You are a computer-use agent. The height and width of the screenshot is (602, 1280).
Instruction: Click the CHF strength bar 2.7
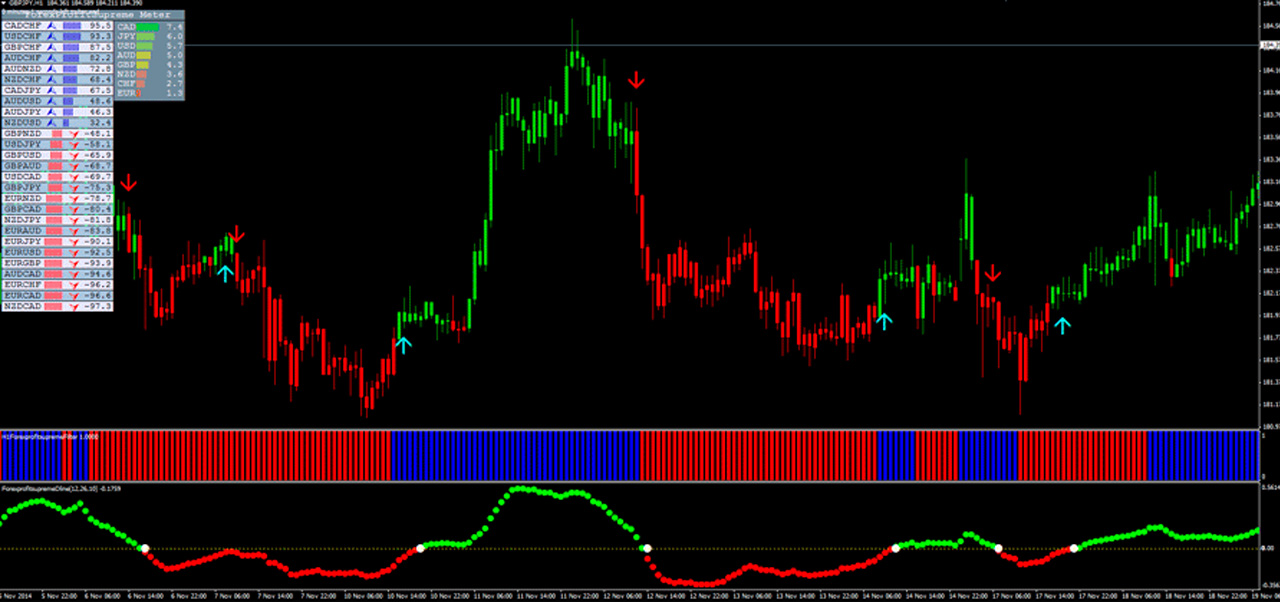coord(141,85)
